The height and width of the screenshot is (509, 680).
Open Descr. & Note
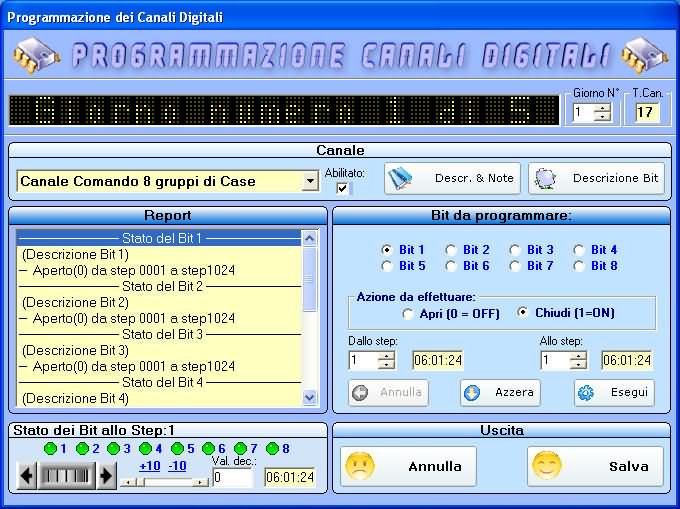point(452,179)
